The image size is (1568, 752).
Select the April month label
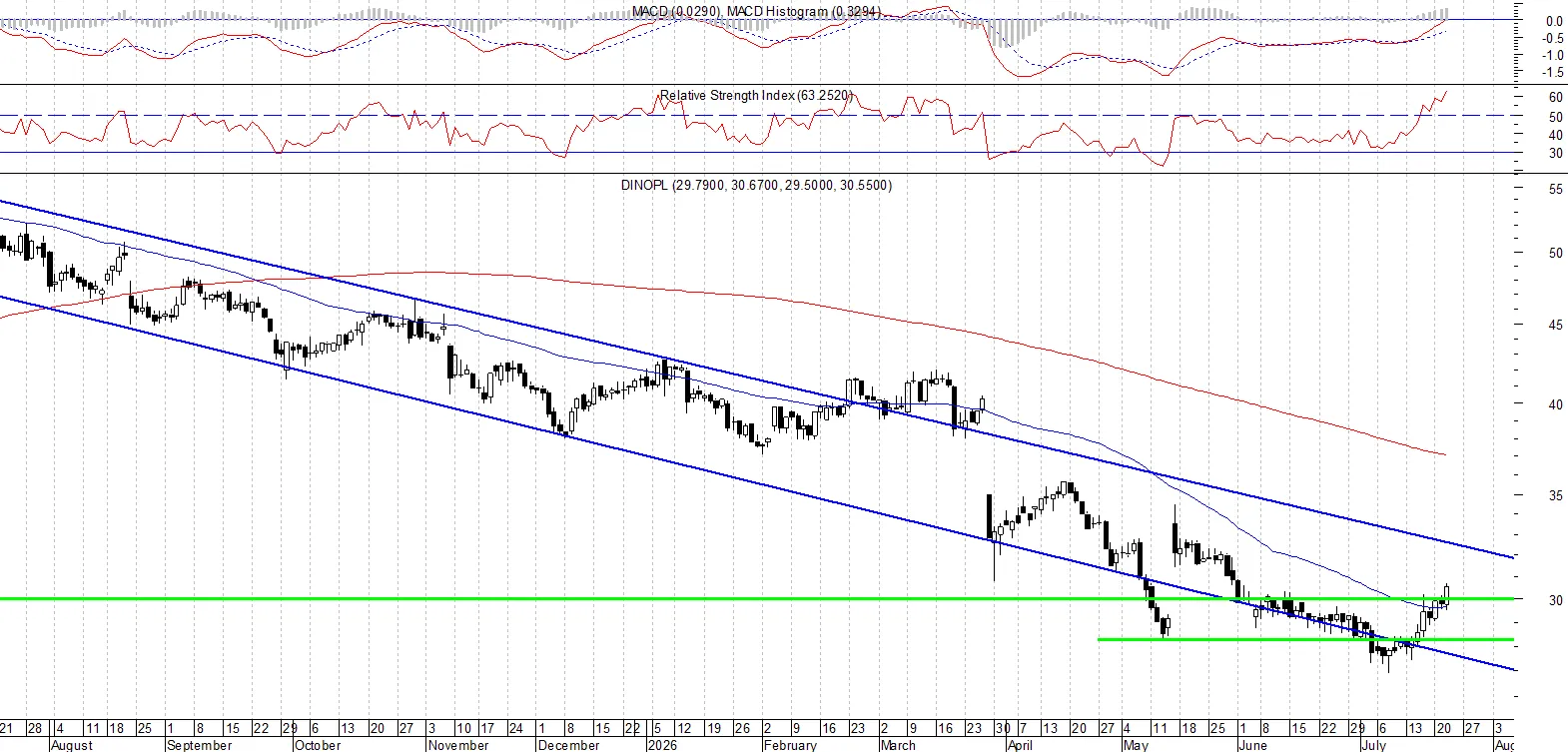pos(1020,745)
